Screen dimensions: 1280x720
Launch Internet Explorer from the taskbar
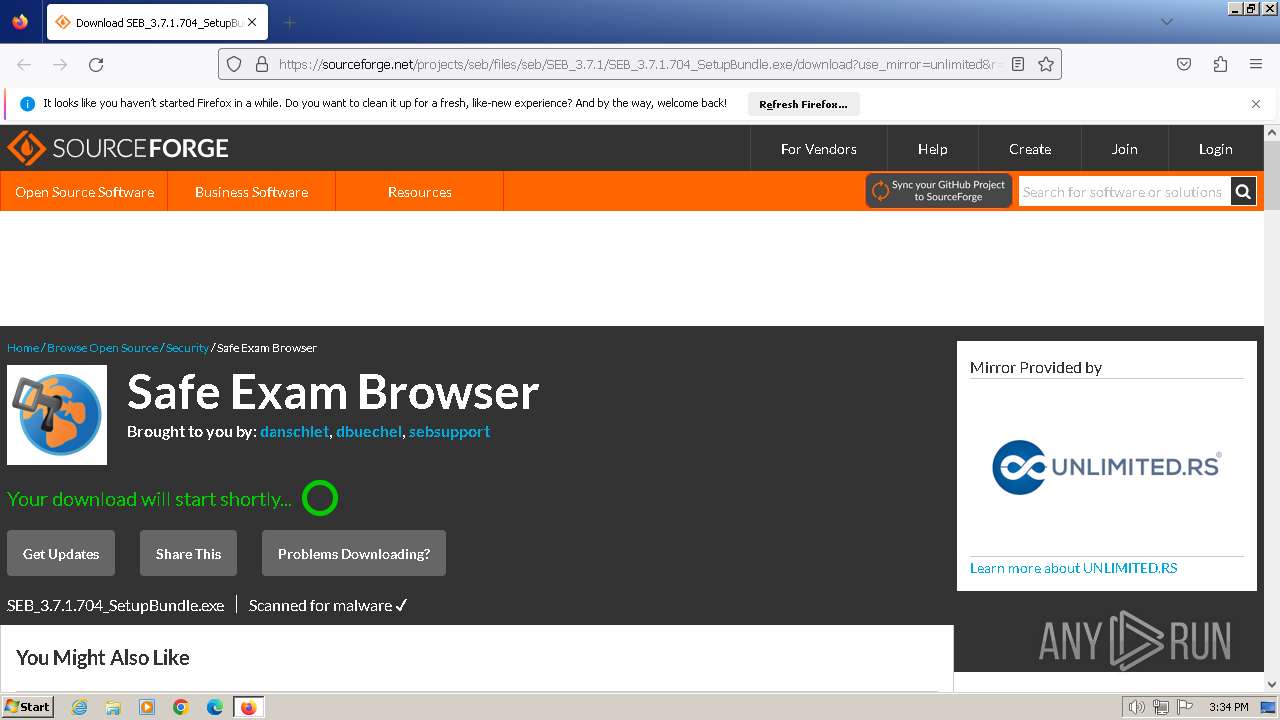tap(79, 707)
